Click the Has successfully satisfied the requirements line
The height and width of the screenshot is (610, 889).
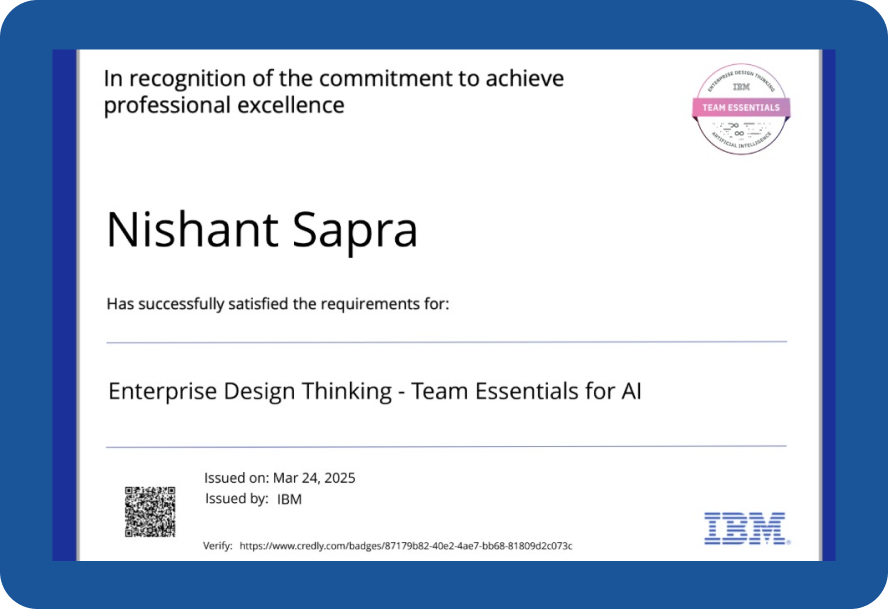click(278, 303)
